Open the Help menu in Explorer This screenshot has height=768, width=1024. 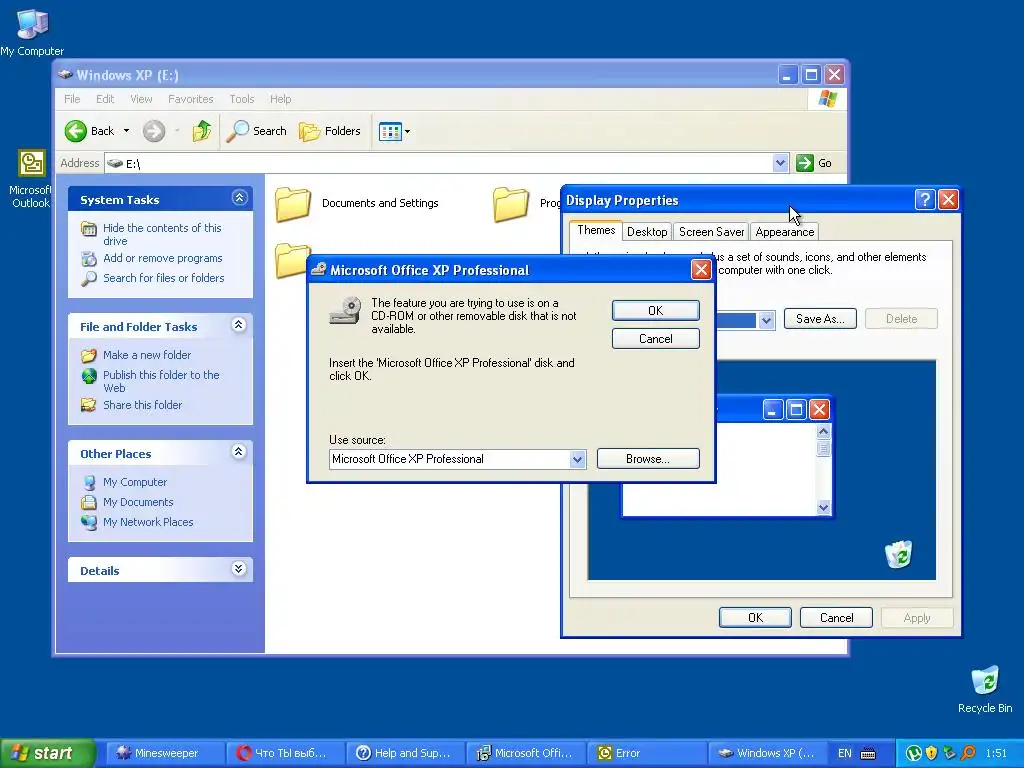[x=281, y=99]
